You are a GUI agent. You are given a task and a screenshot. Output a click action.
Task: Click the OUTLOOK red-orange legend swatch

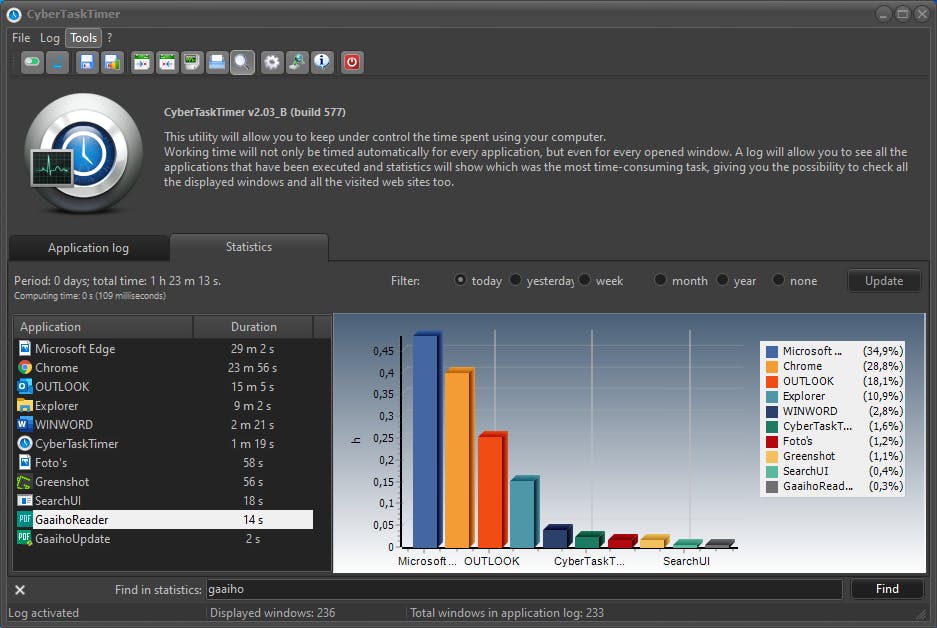[772, 381]
